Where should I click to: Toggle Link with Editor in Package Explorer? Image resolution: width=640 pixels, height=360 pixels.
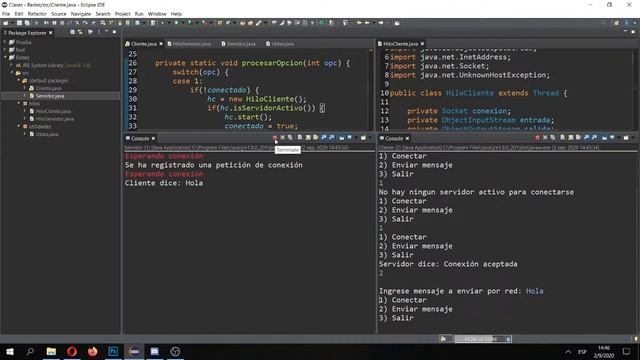click(80, 32)
